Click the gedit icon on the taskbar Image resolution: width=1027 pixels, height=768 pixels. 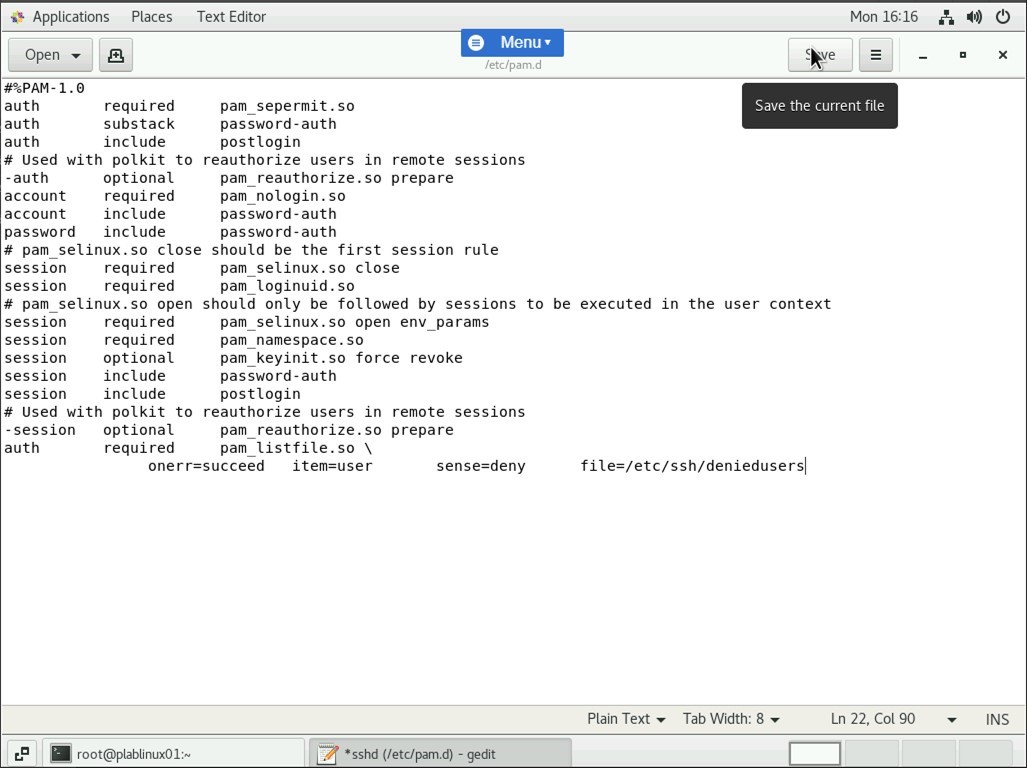(327, 753)
